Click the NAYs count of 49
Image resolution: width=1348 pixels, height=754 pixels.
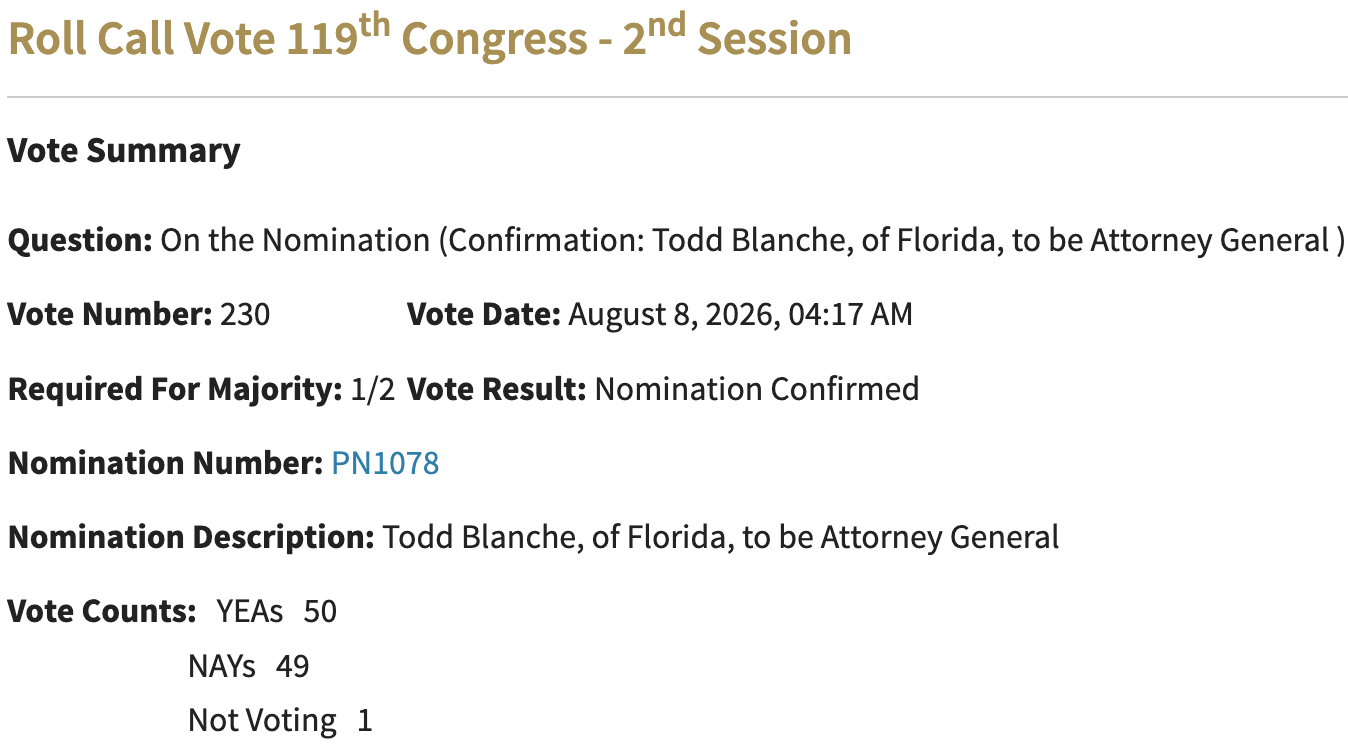point(293,666)
